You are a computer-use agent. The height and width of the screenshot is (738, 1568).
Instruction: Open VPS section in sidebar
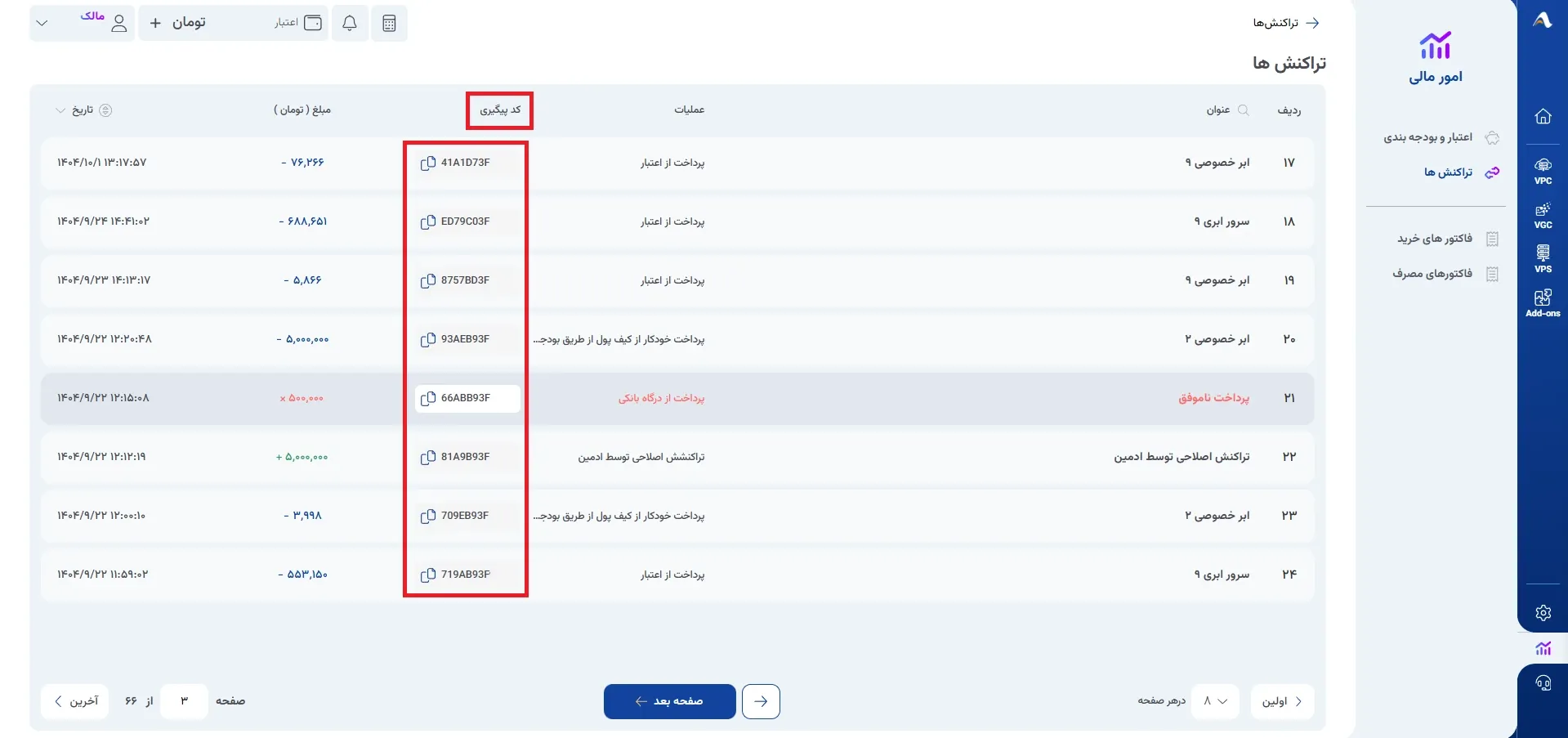1543,259
